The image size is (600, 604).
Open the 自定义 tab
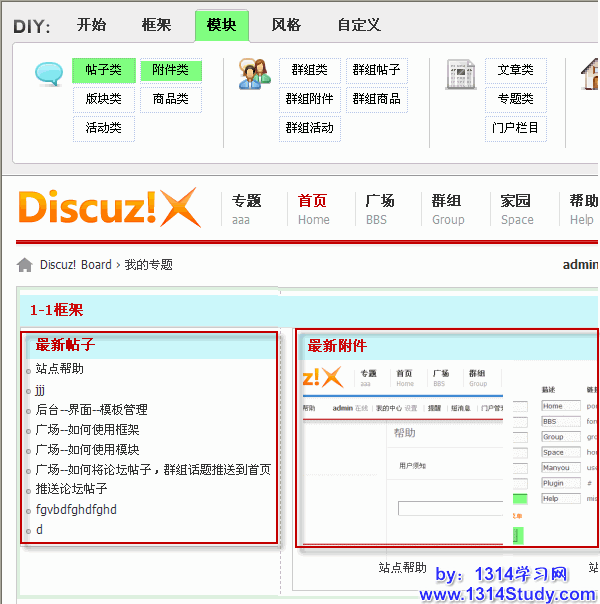(359, 25)
